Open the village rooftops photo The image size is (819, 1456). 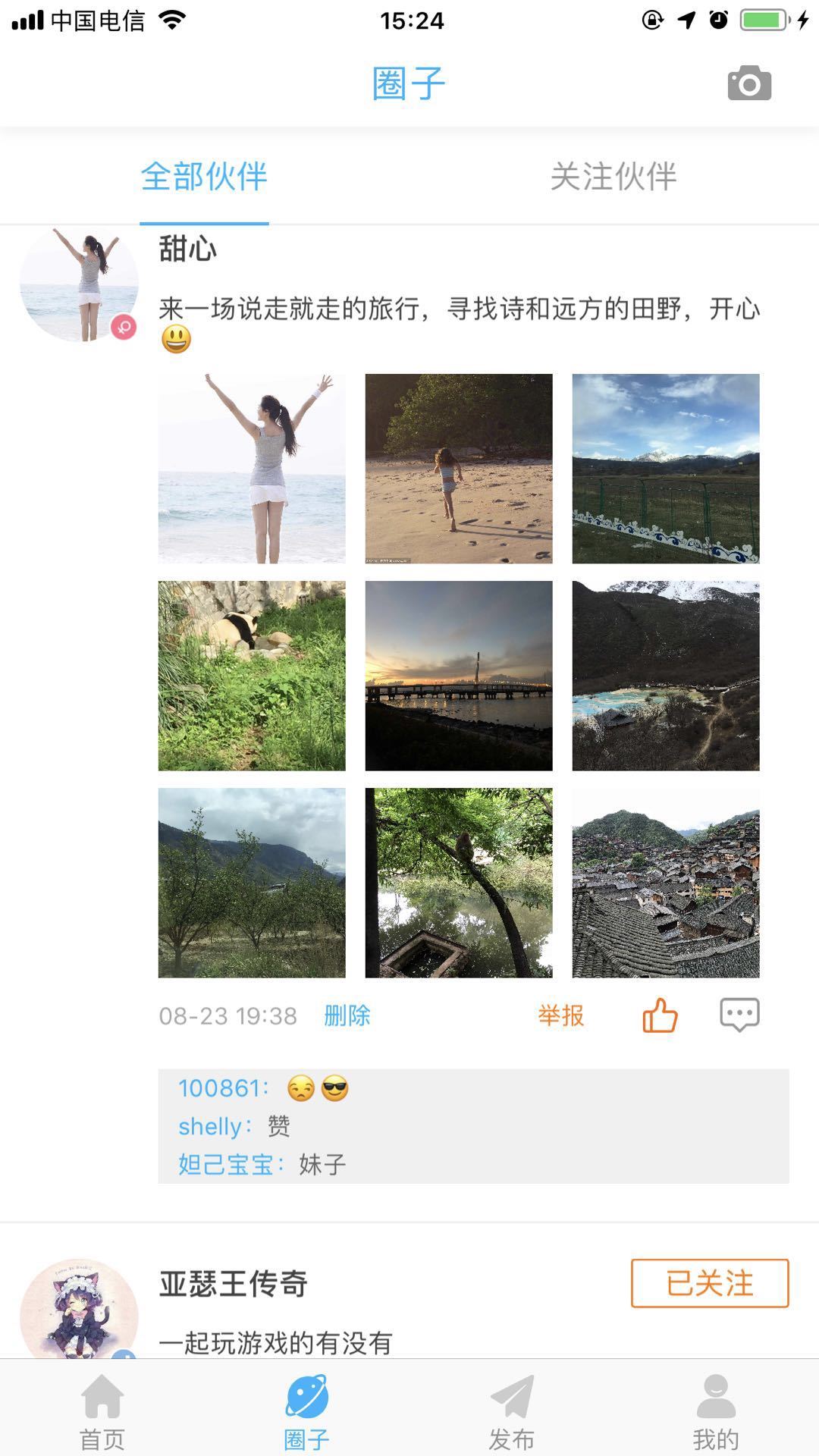click(x=666, y=883)
